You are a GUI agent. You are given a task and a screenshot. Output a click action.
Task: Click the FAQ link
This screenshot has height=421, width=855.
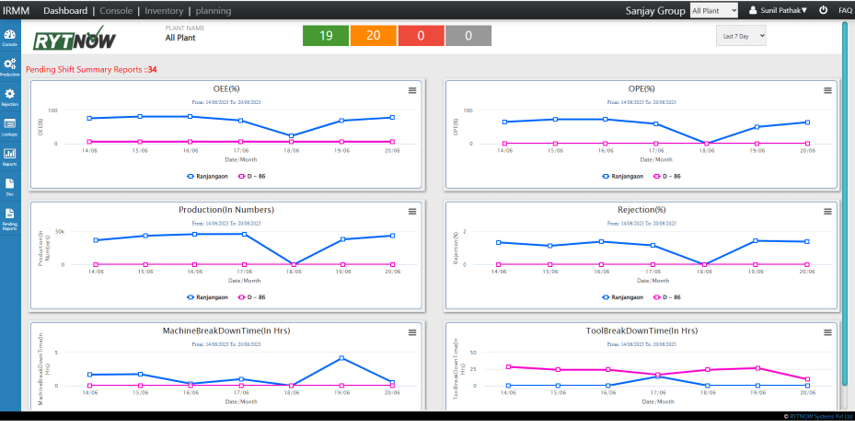pos(845,10)
